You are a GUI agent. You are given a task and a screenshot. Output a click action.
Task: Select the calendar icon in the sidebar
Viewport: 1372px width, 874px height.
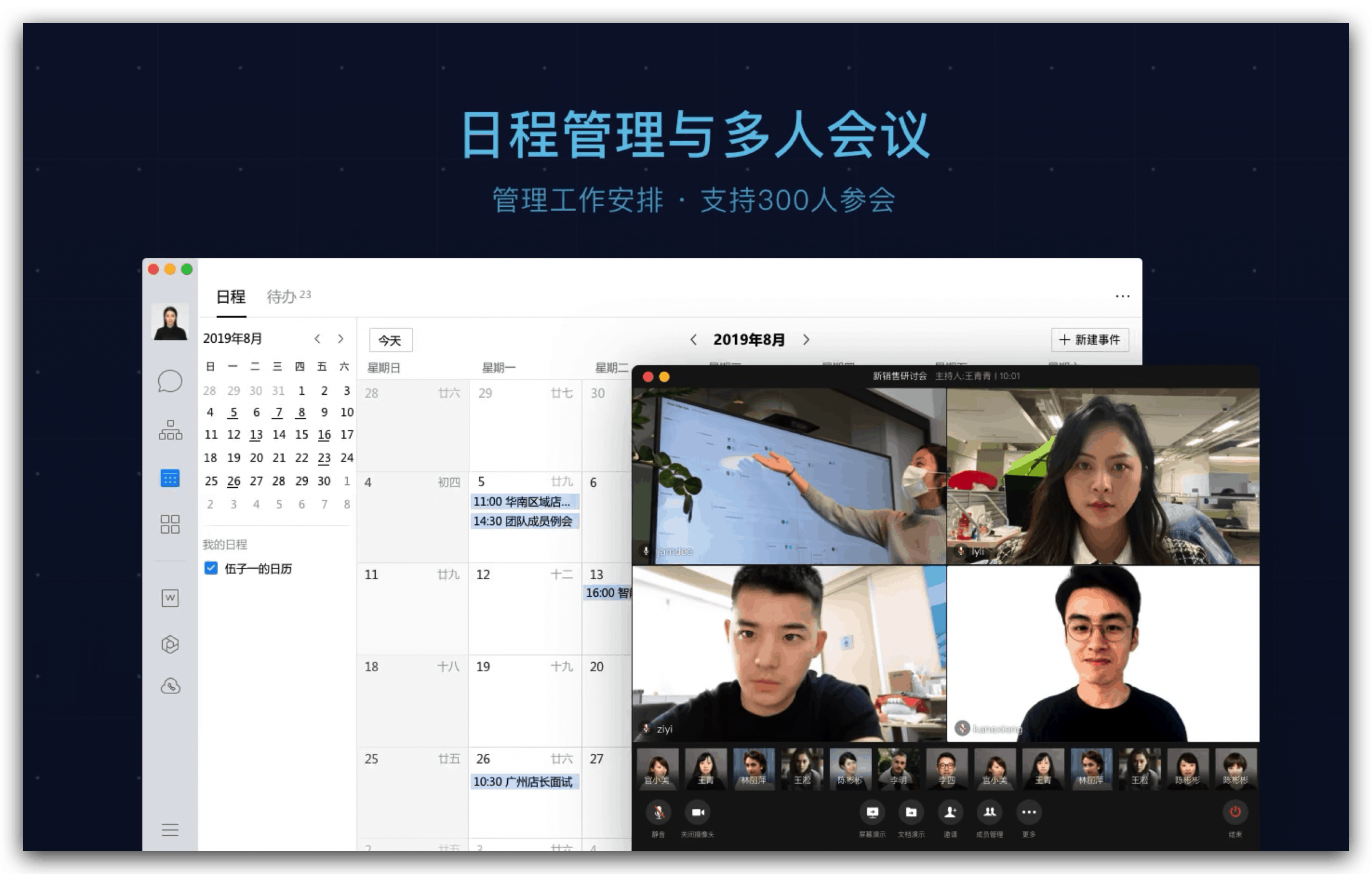[170, 478]
